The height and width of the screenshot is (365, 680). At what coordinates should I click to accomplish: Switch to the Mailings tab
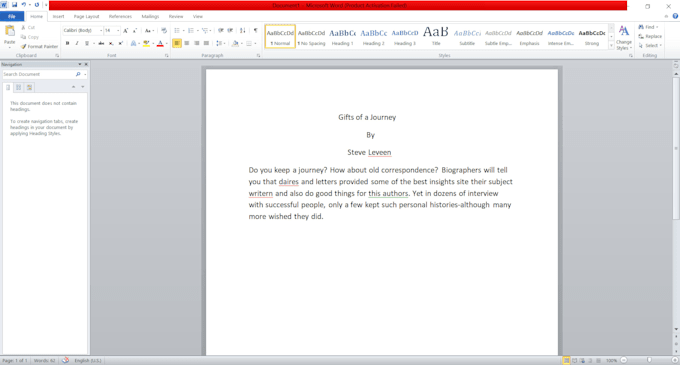[150, 16]
